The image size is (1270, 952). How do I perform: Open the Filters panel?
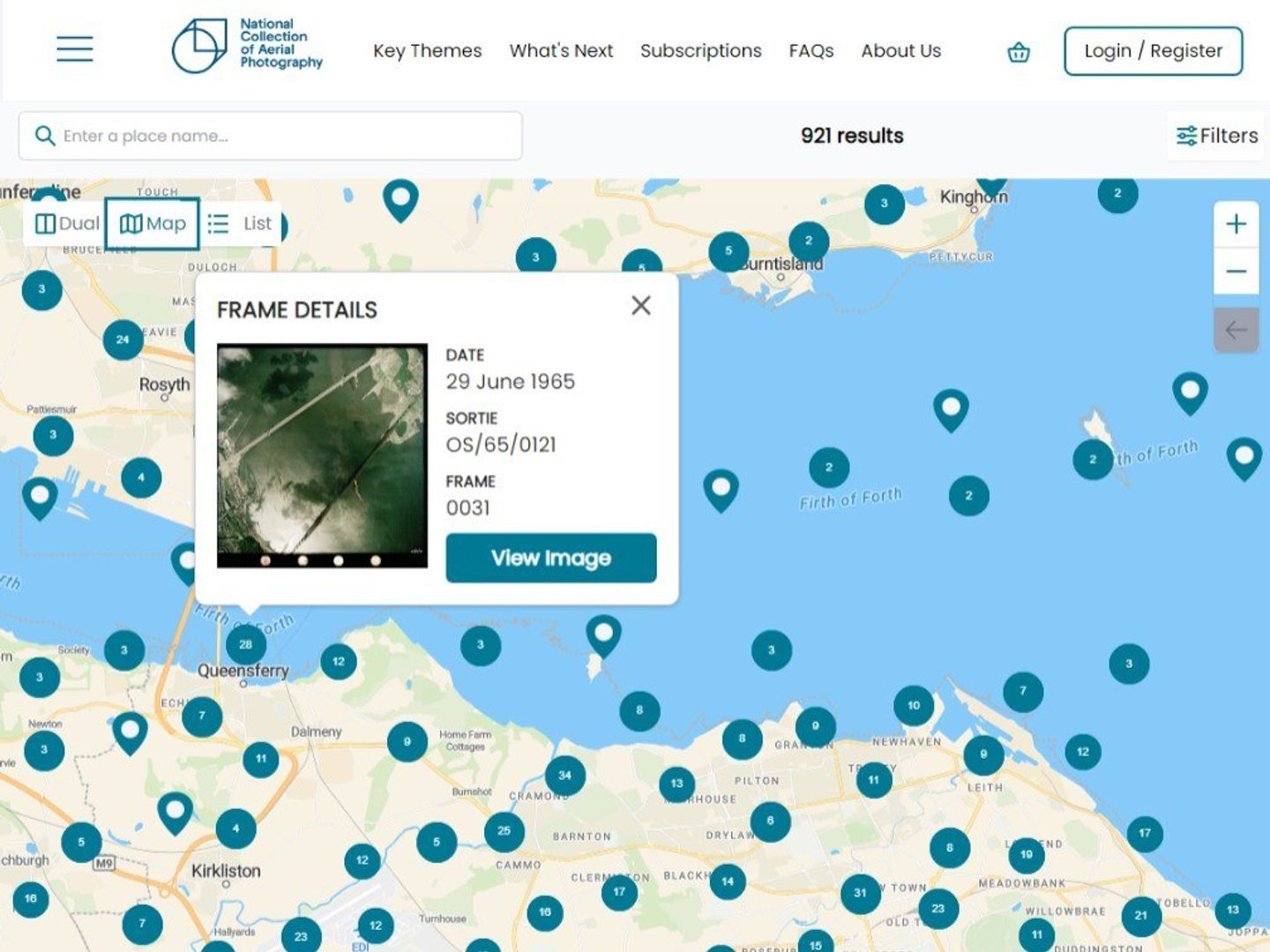coord(1215,135)
